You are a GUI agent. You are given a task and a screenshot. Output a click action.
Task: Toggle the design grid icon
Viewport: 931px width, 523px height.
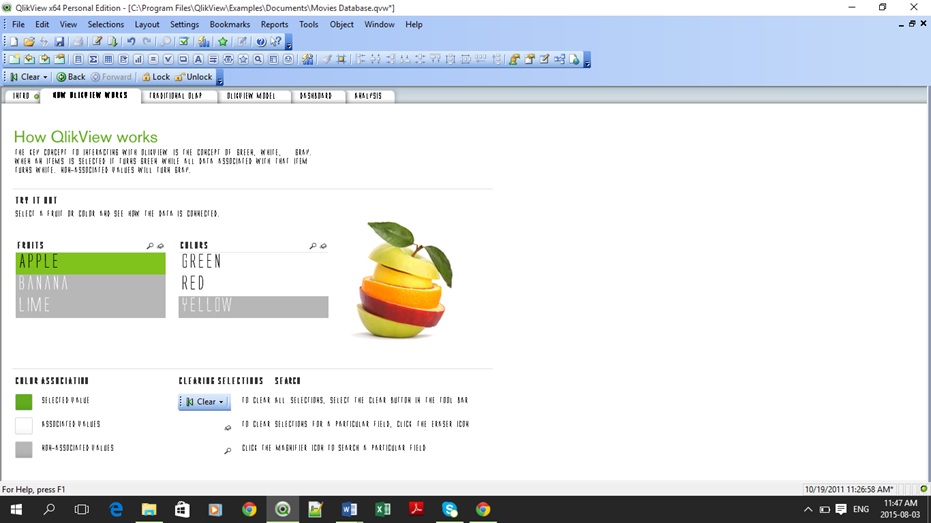pos(341,59)
